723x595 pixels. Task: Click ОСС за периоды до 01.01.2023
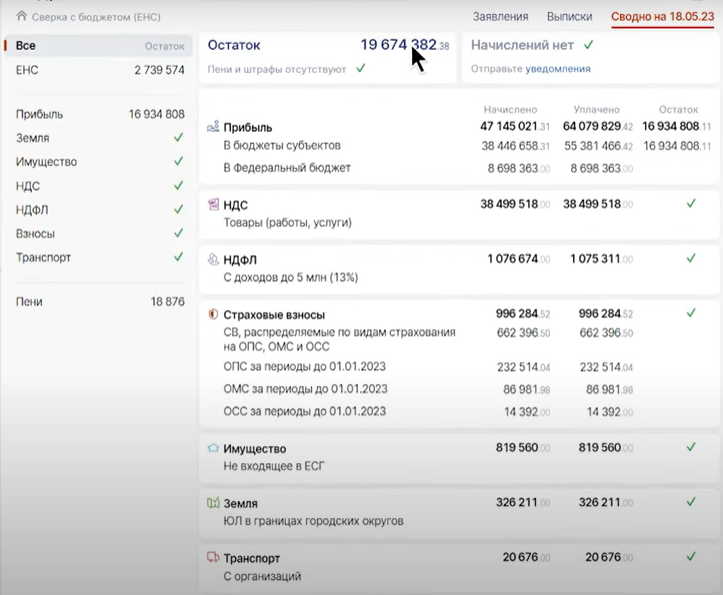[304, 411]
